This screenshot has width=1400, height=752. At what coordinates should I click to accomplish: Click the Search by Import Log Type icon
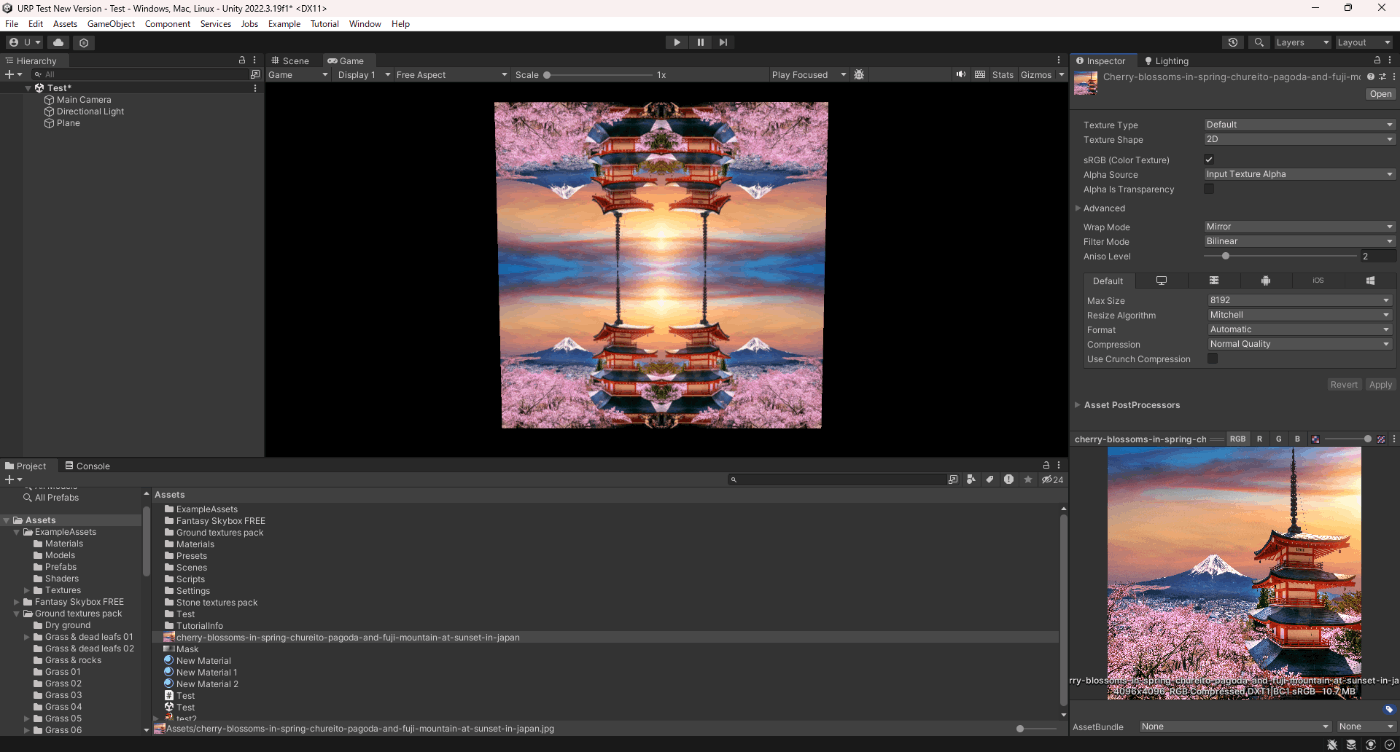point(1008,480)
